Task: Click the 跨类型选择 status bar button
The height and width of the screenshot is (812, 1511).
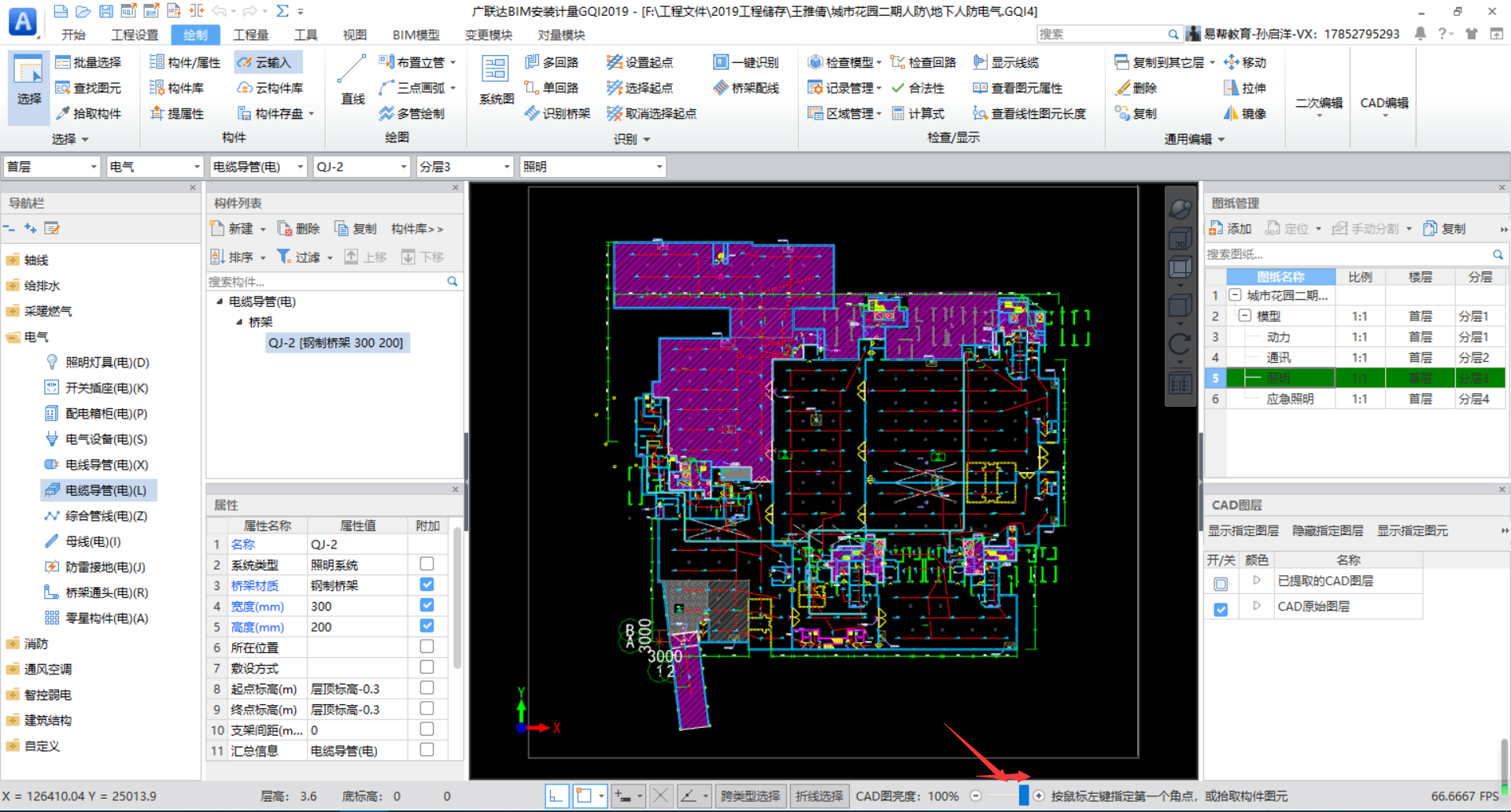Action: pos(750,796)
